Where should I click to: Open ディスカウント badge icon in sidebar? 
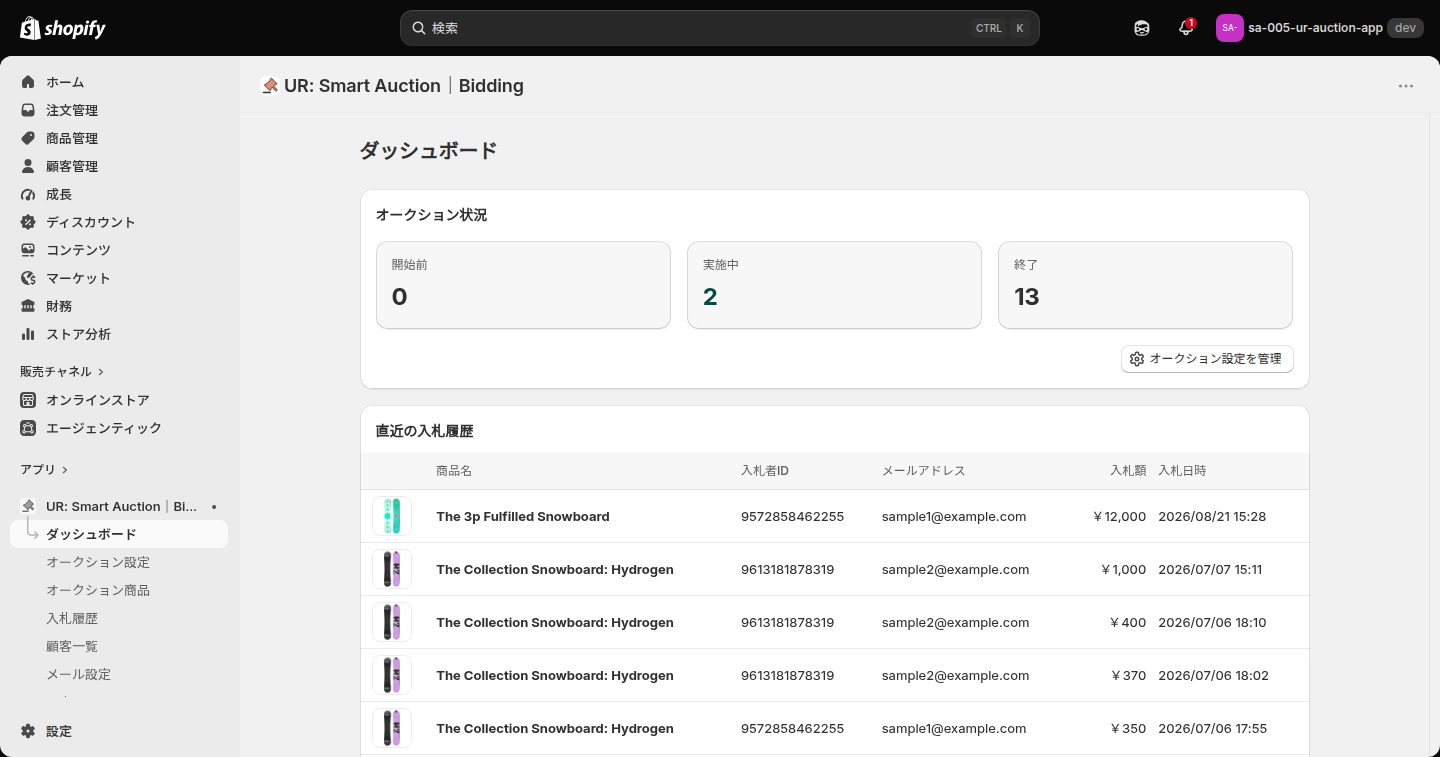(28, 222)
